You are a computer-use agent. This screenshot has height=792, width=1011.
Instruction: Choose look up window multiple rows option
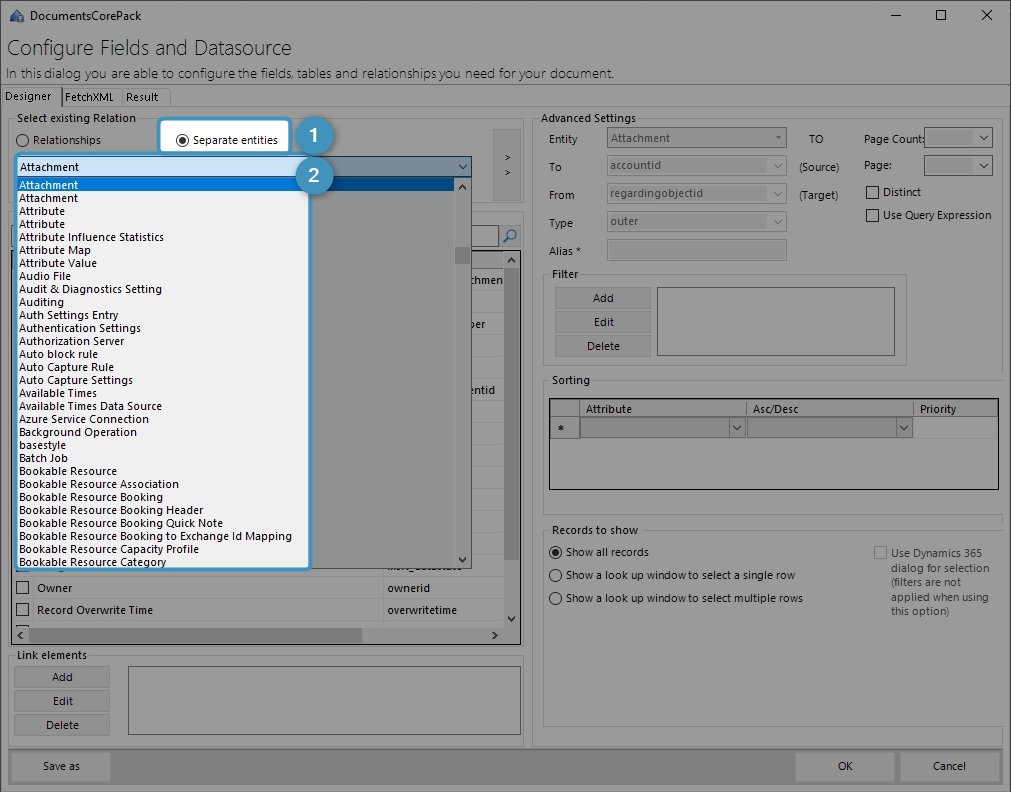coord(555,599)
